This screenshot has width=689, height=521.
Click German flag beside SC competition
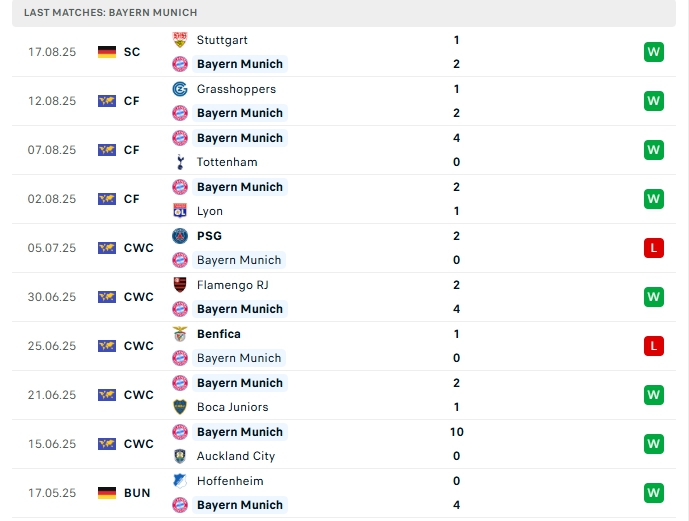(107, 52)
